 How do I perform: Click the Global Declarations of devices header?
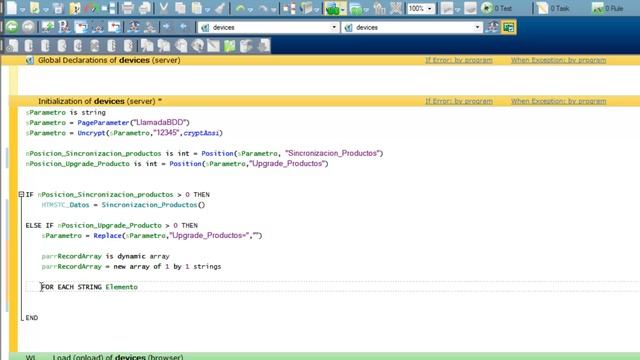pyautogui.click(x=109, y=60)
